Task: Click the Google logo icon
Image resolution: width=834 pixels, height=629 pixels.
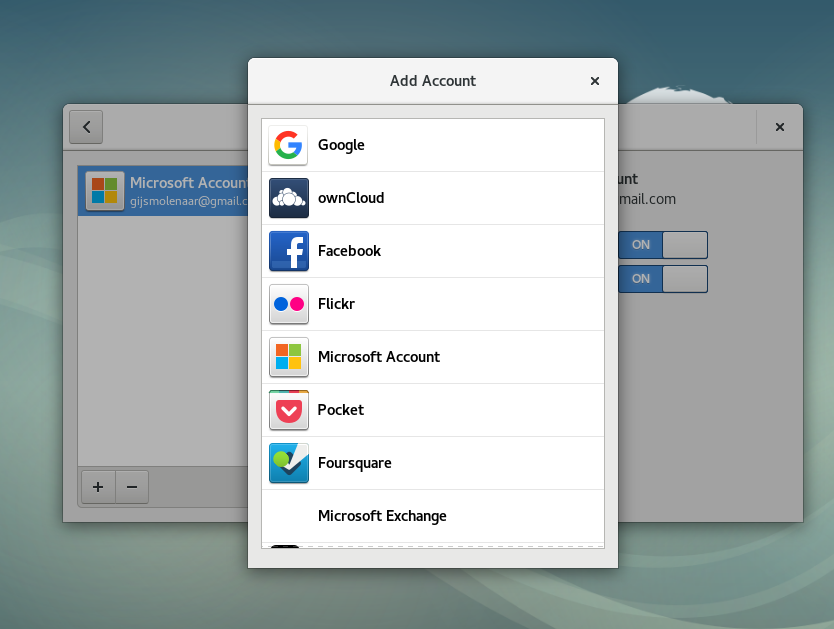Action: click(x=288, y=145)
